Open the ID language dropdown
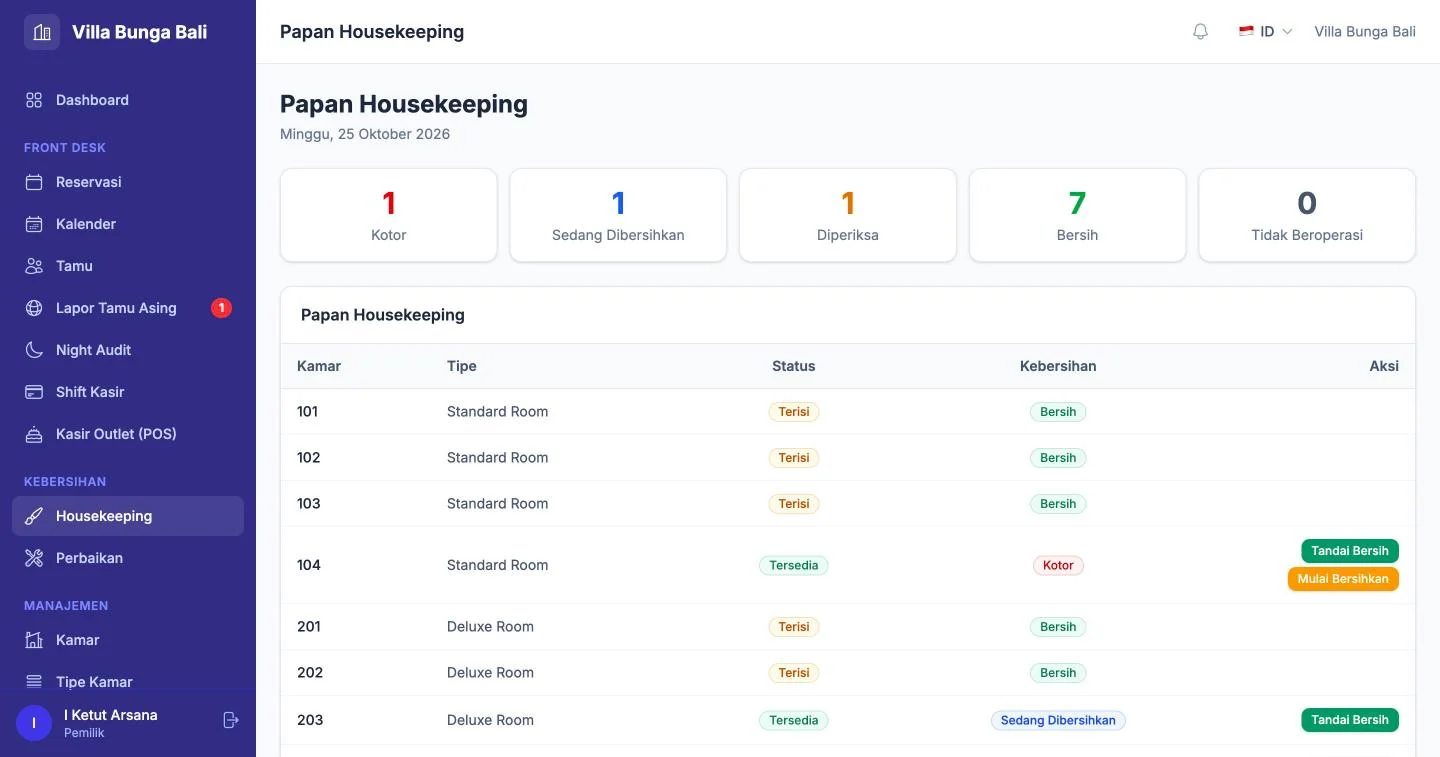Screen dimensions: 1440x757 click(x=1265, y=32)
